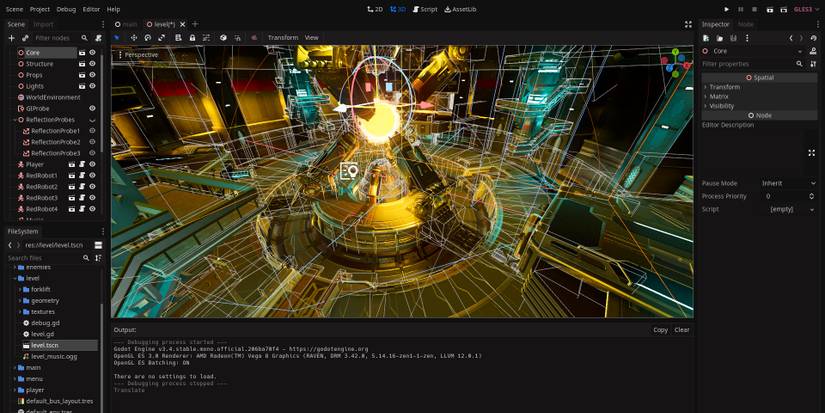The height and width of the screenshot is (413, 825).
Task: Click the Play Scene clapperboard icon
Action: (x=768, y=9)
